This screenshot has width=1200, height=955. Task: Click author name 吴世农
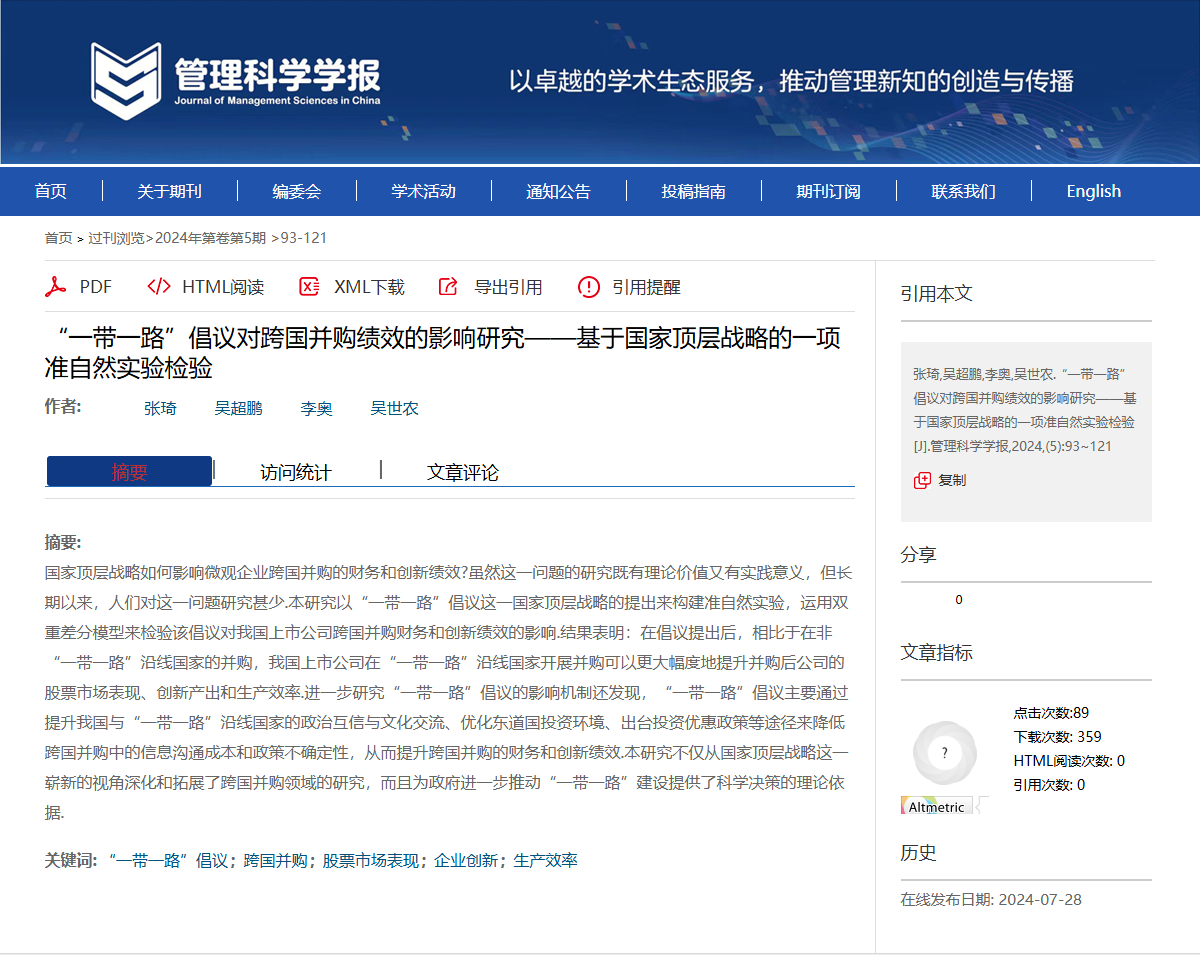[394, 408]
